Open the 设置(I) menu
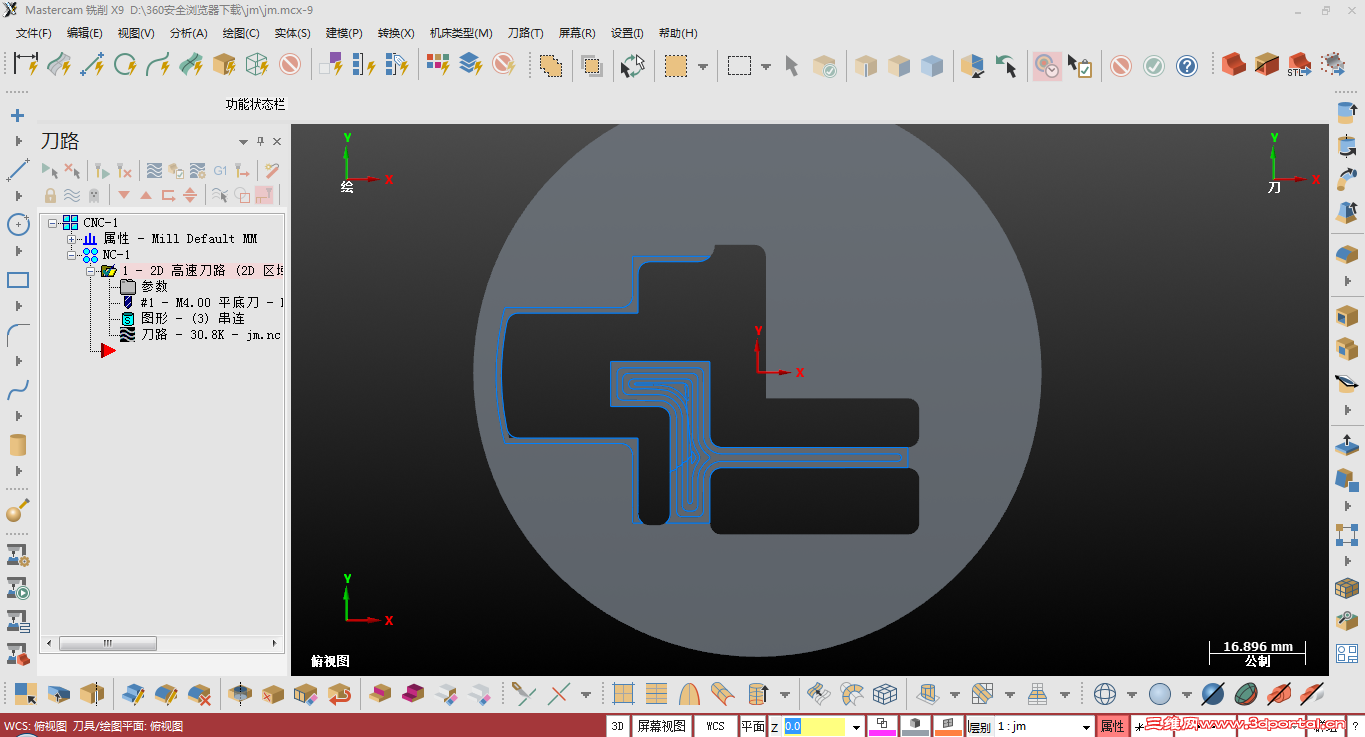This screenshot has width=1365, height=737. click(x=627, y=33)
